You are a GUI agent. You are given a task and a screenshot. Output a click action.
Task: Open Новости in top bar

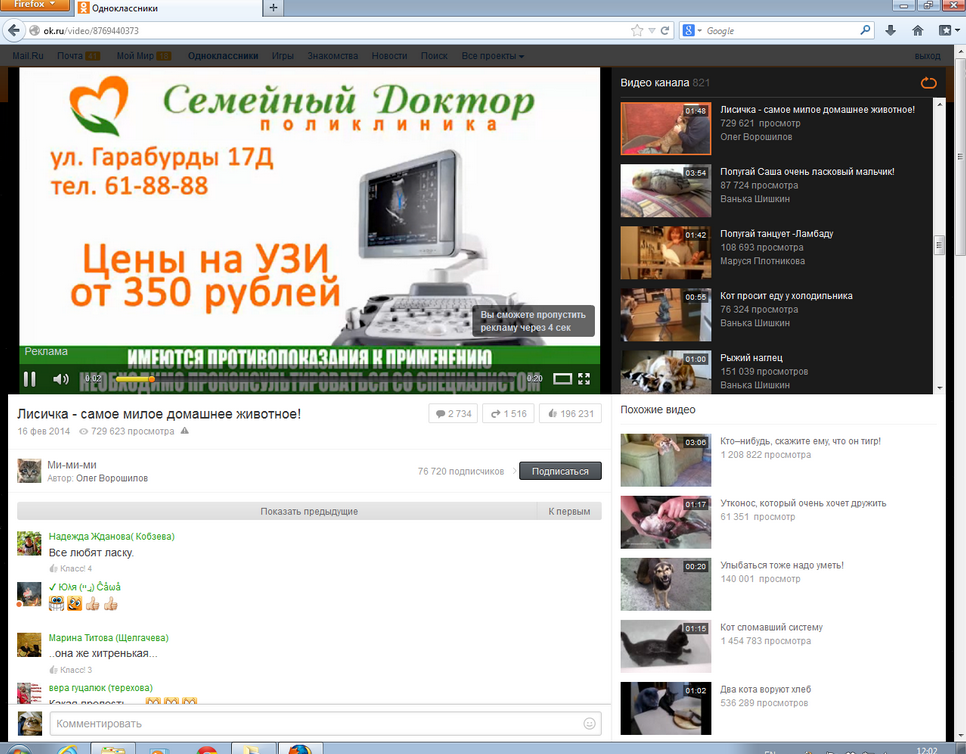[389, 55]
